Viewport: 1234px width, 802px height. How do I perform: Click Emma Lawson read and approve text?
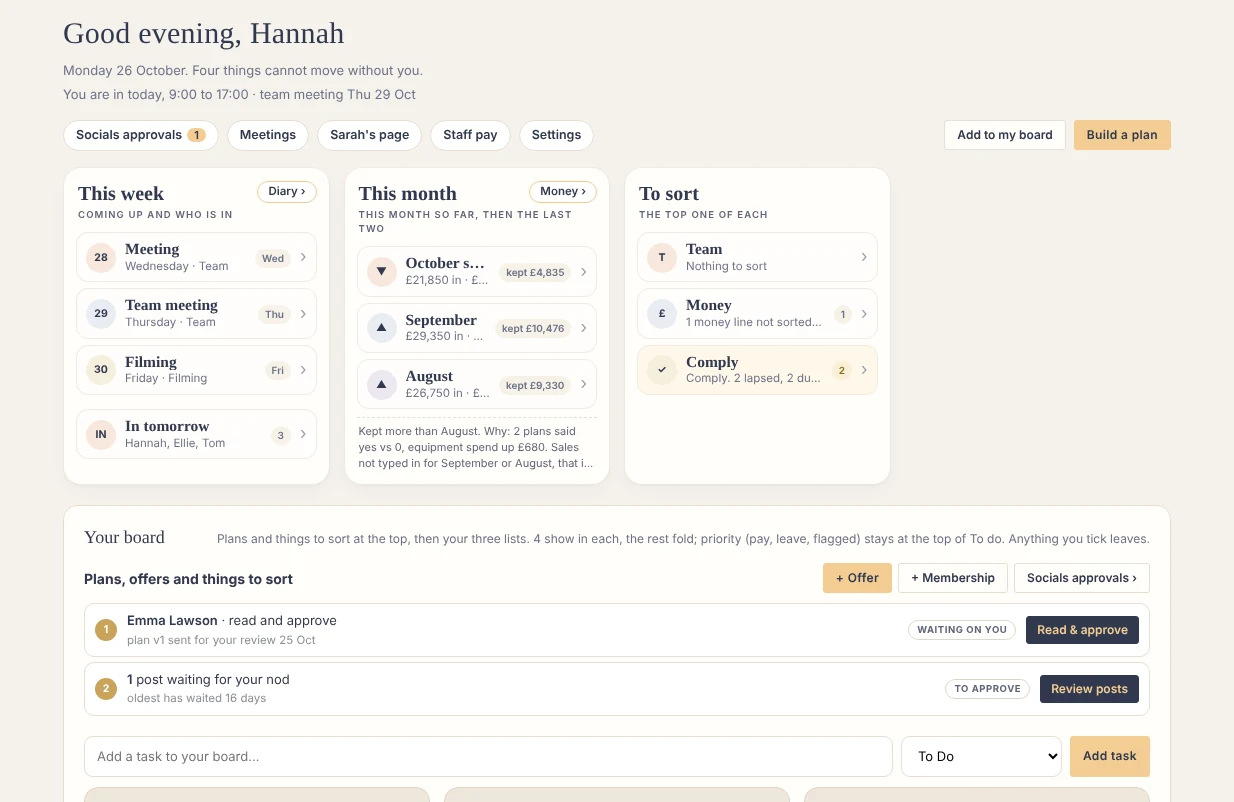pyautogui.click(x=232, y=621)
